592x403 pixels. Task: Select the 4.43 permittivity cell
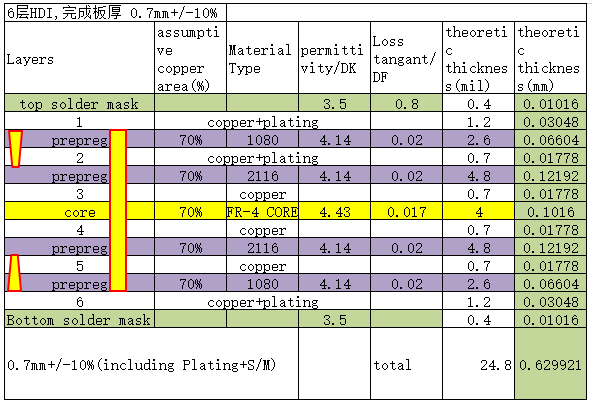[x=334, y=211]
